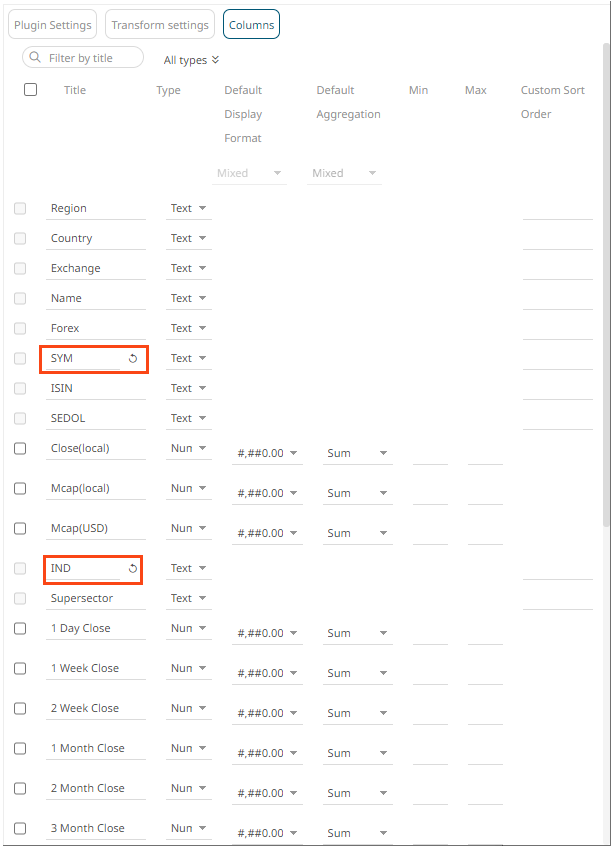Click the reset icon in the IND title field

point(133,568)
